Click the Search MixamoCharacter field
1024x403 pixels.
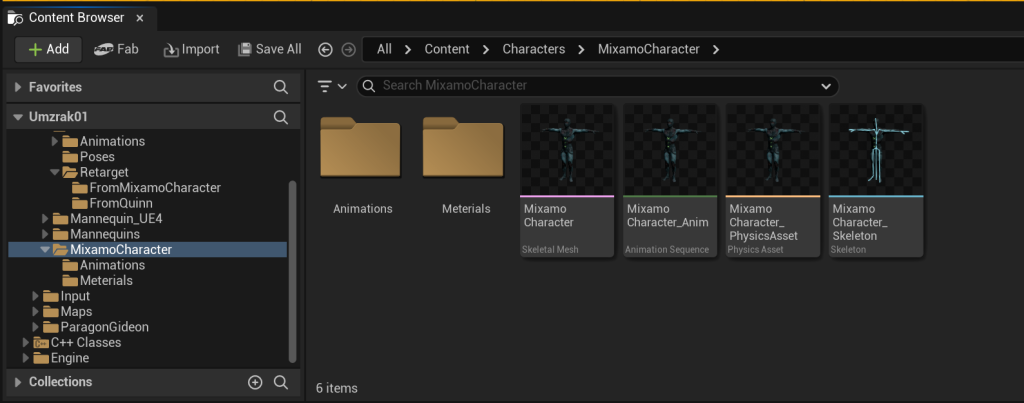click(598, 86)
